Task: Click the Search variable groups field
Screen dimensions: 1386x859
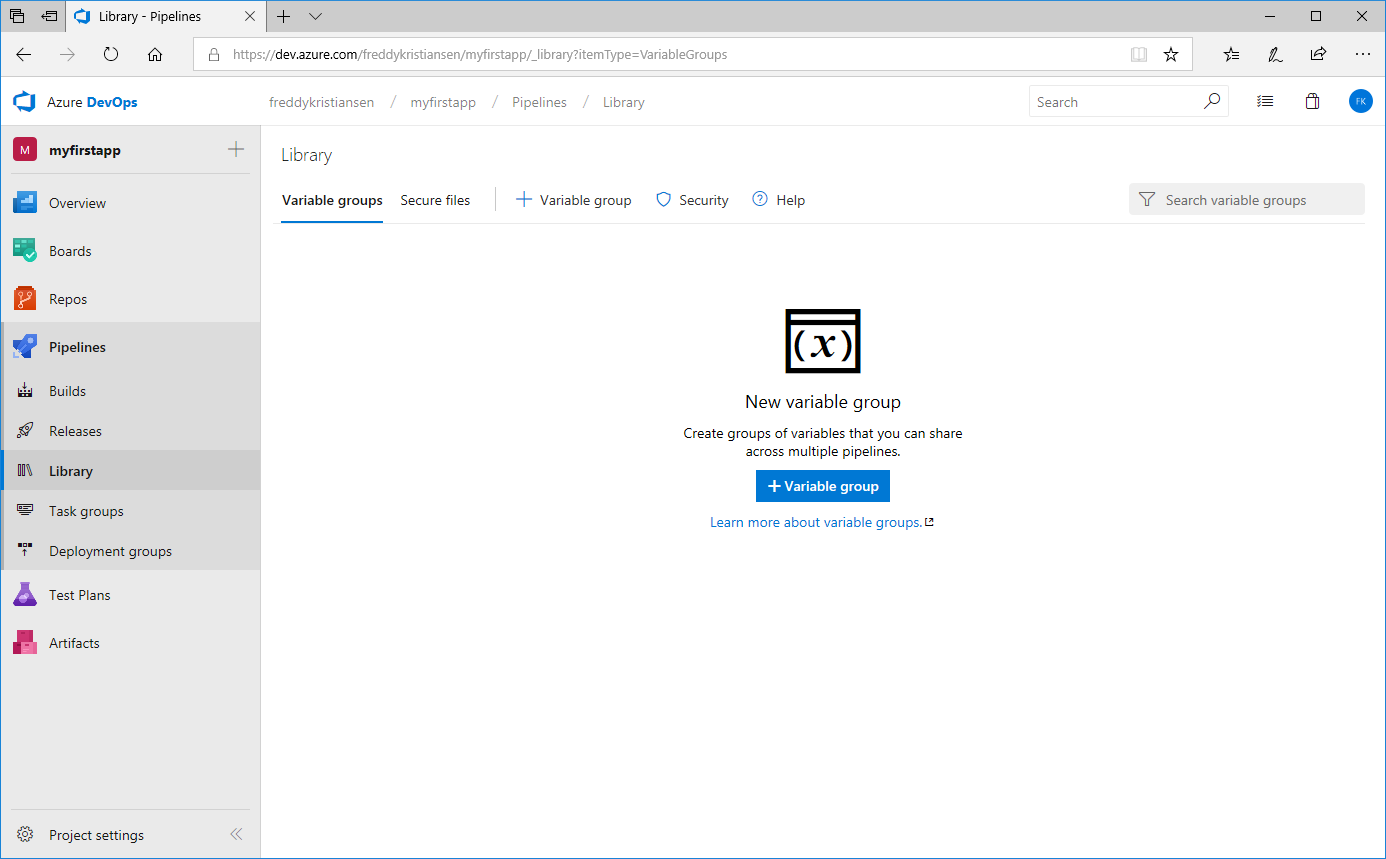Action: pyautogui.click(x=1246, y=200)
